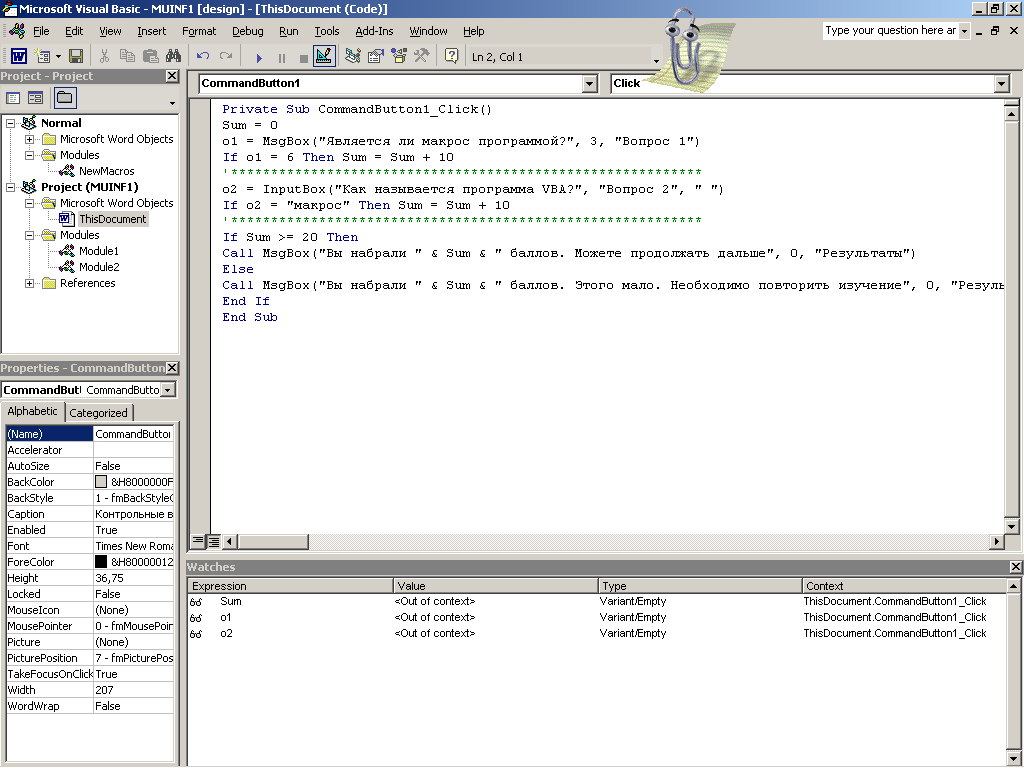Click the Paste clipboard icon
The width and height of the screenshot is (1024, 768).
[150, 56]
